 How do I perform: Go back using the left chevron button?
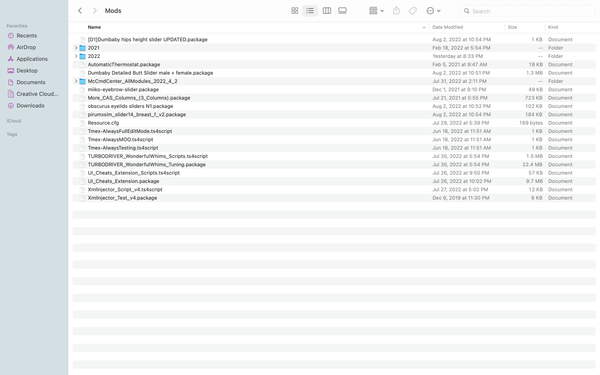point(80,11)
